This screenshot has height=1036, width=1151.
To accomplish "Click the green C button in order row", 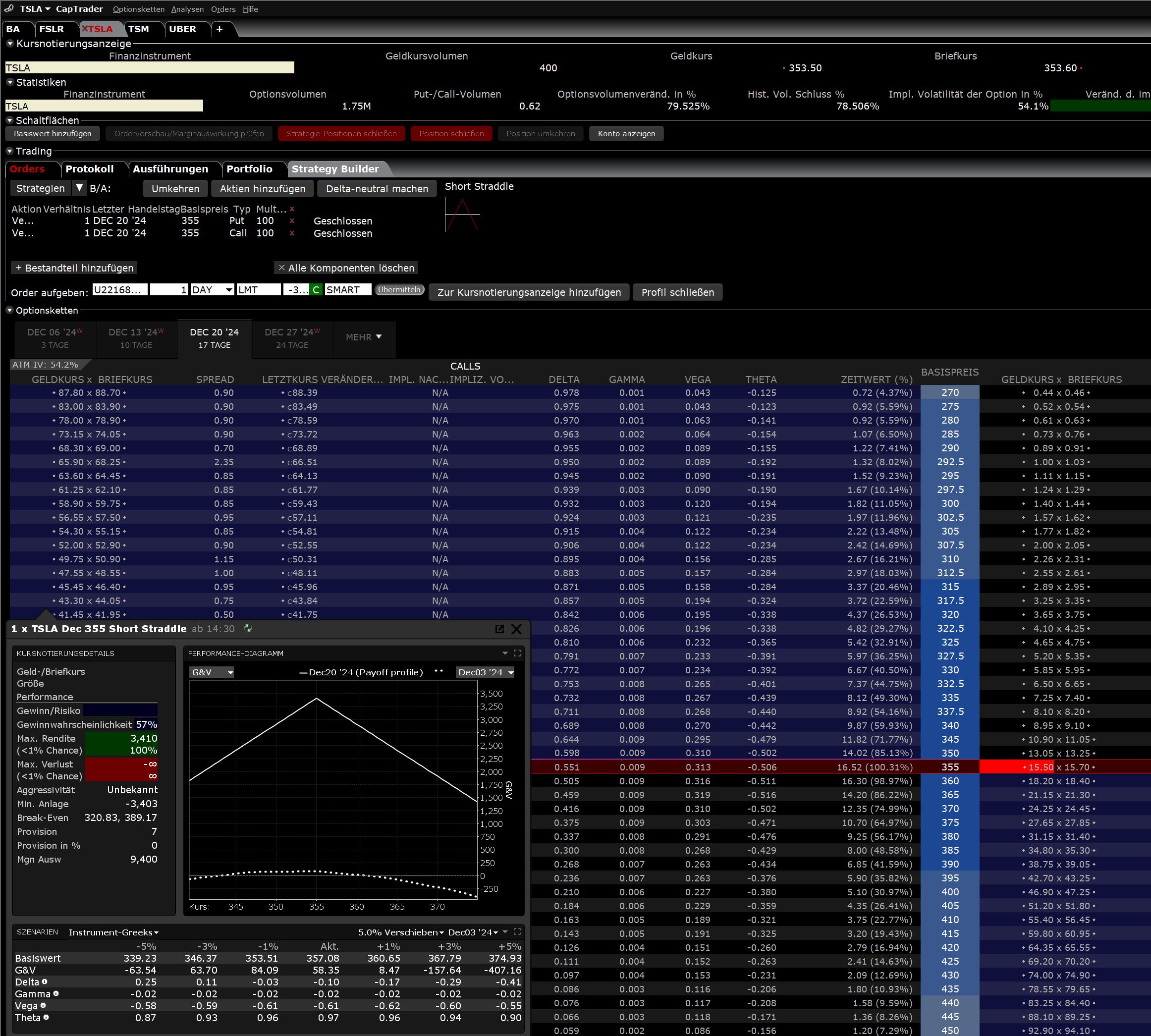I will (x=316, y=290).
